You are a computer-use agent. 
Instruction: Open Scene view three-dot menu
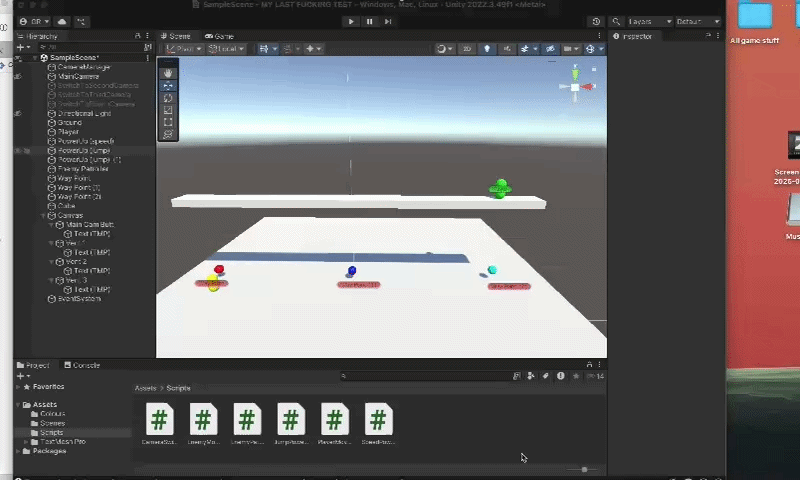pos(599,36)
